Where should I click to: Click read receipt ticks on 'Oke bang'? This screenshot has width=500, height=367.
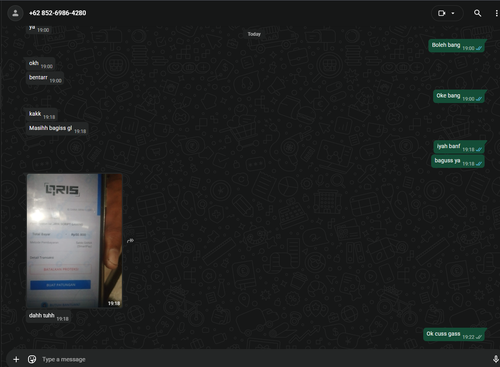[x=479, y=99]
